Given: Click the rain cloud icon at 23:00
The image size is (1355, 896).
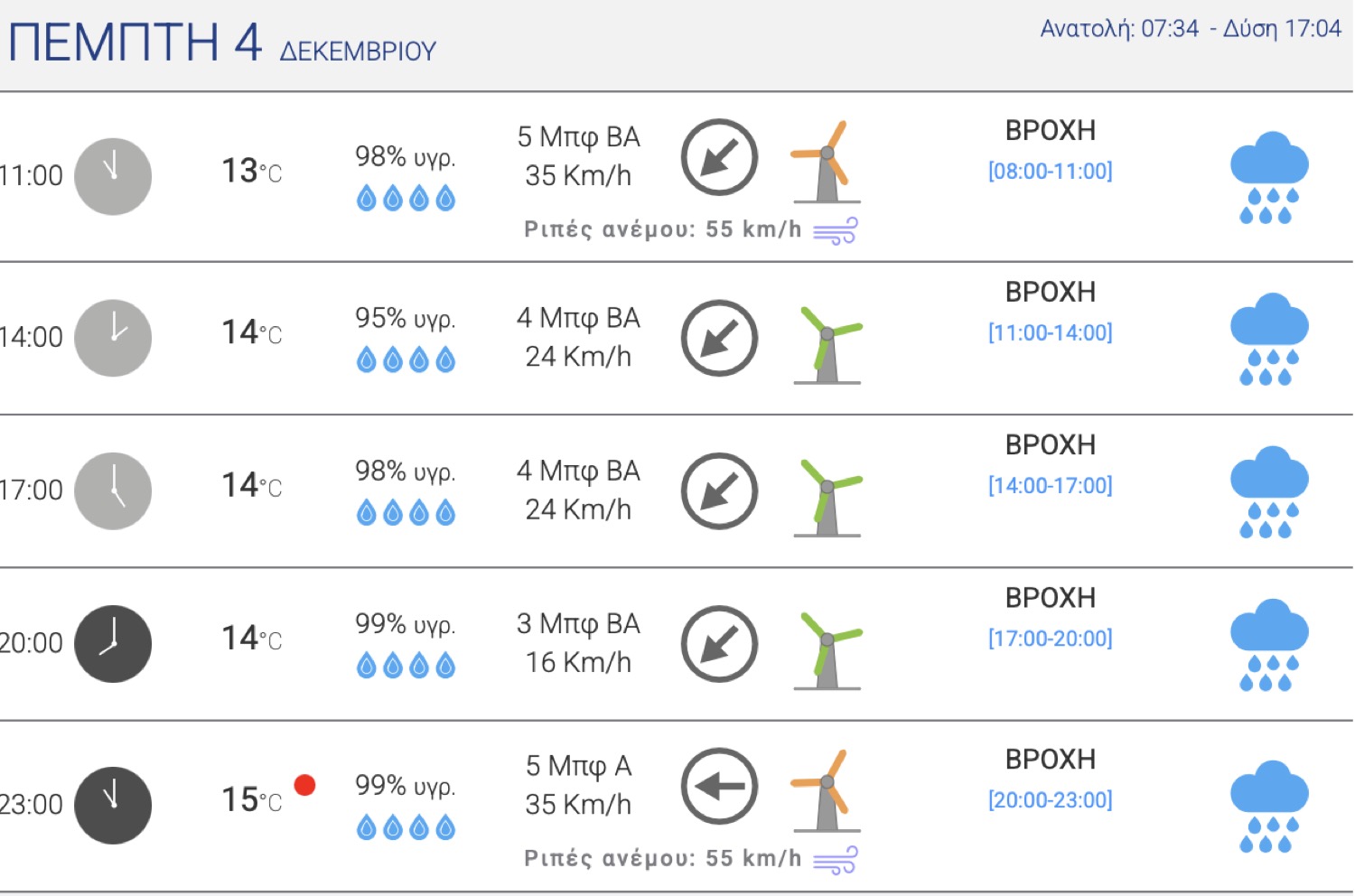Looking at the screenshot, I should pyautogui.click(x=1269, y=806).
